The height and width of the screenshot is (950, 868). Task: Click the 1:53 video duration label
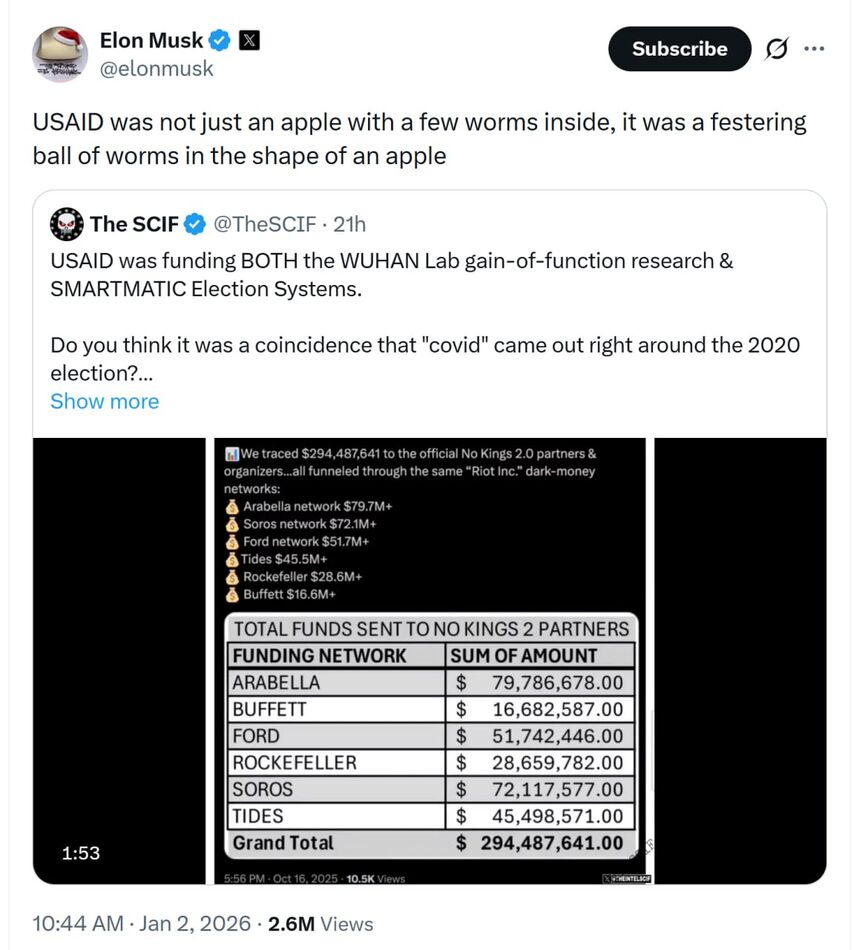click(80, 853)
